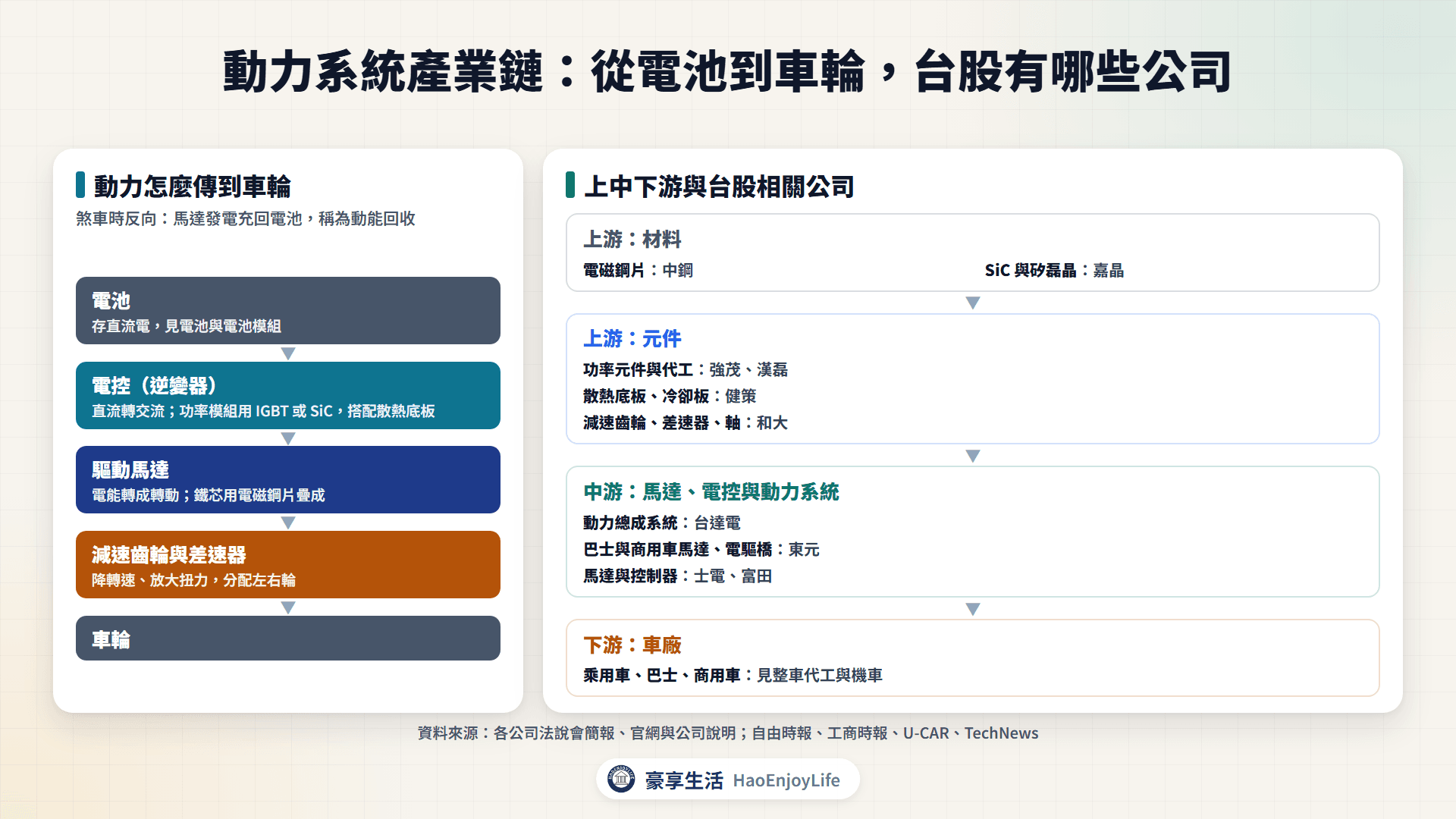The width and height of the screenshot is (1456, 819).
Task: Click the 下游：車廠 section heading
Action: point(632,645)
